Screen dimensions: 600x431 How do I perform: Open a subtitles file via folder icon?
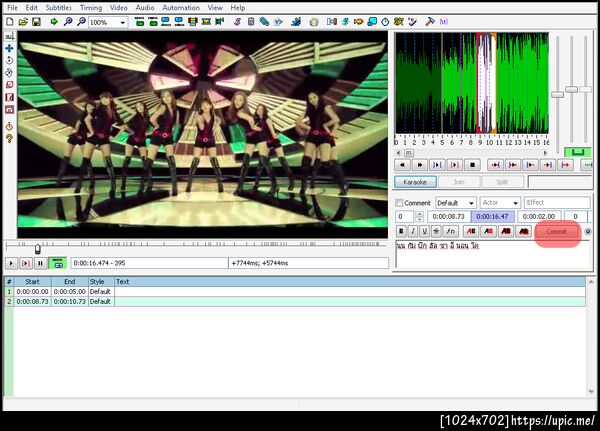click(23, 22)
